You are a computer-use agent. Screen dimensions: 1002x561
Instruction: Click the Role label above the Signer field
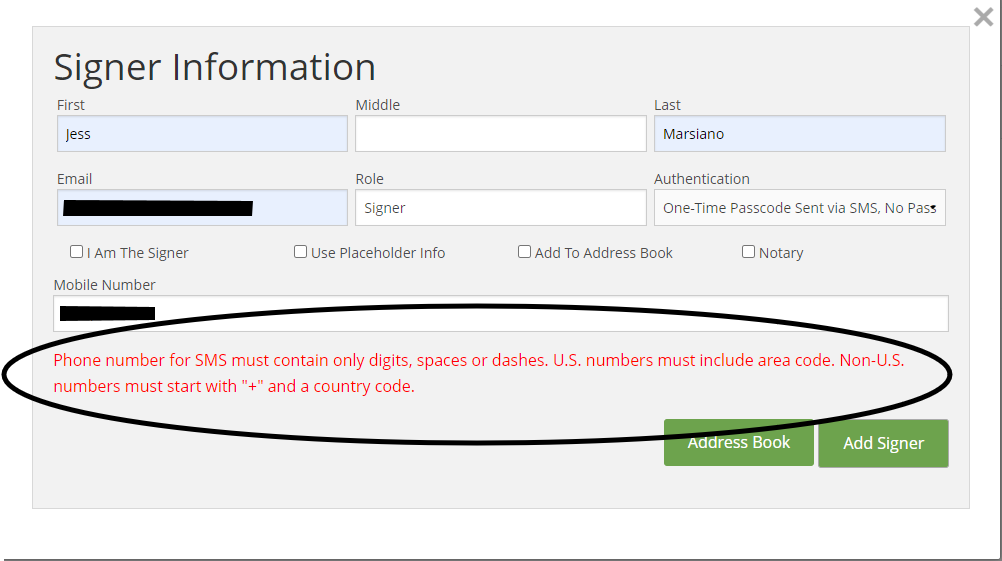pyautogui.click(x=370, y=179)
